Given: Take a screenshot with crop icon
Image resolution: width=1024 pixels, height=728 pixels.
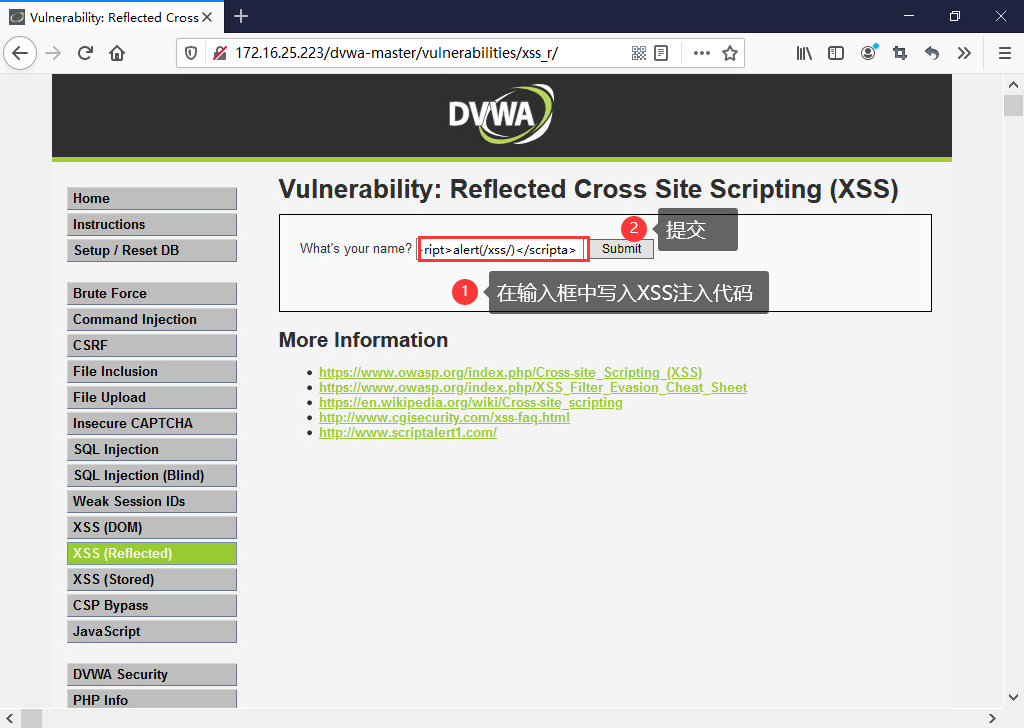Looking at the screenshot, I should (900, 53).
